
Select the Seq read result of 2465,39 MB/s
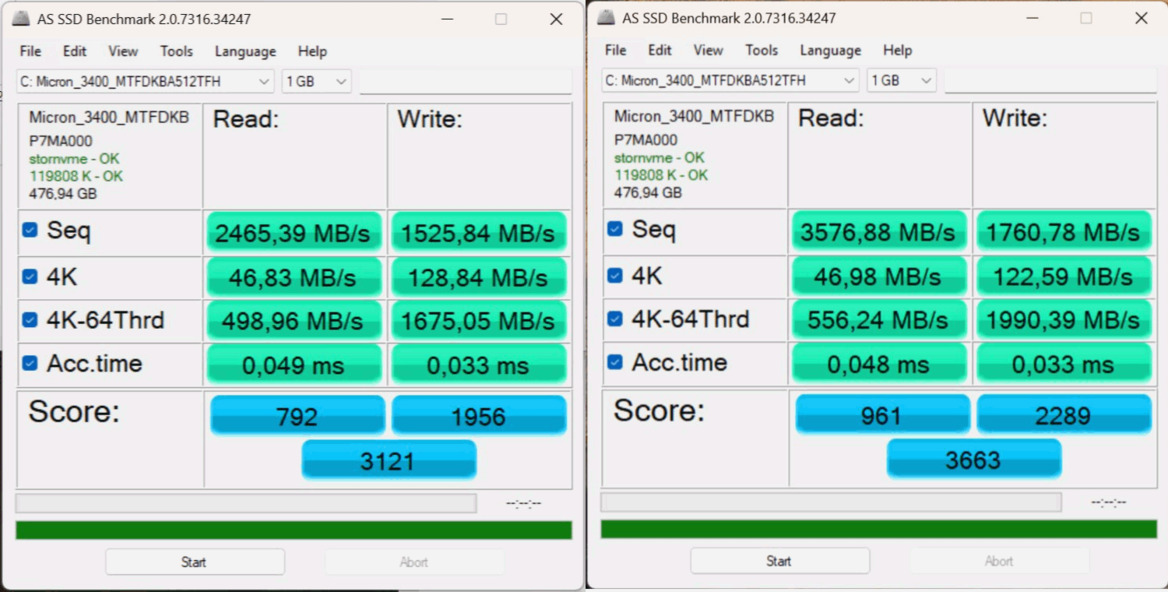[x=294, y=232]
